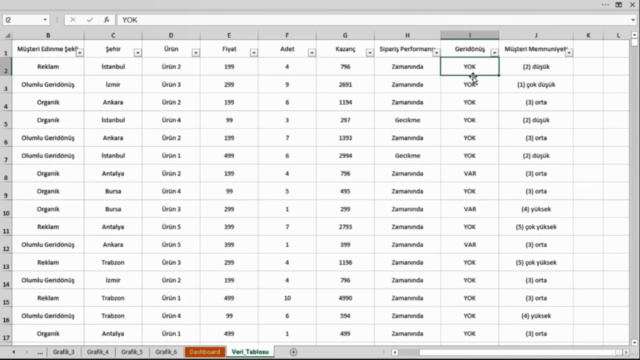Screen dimensions: 640x360
Task: Select İzmir cell in row 3
Action: [x=113, y=84]
